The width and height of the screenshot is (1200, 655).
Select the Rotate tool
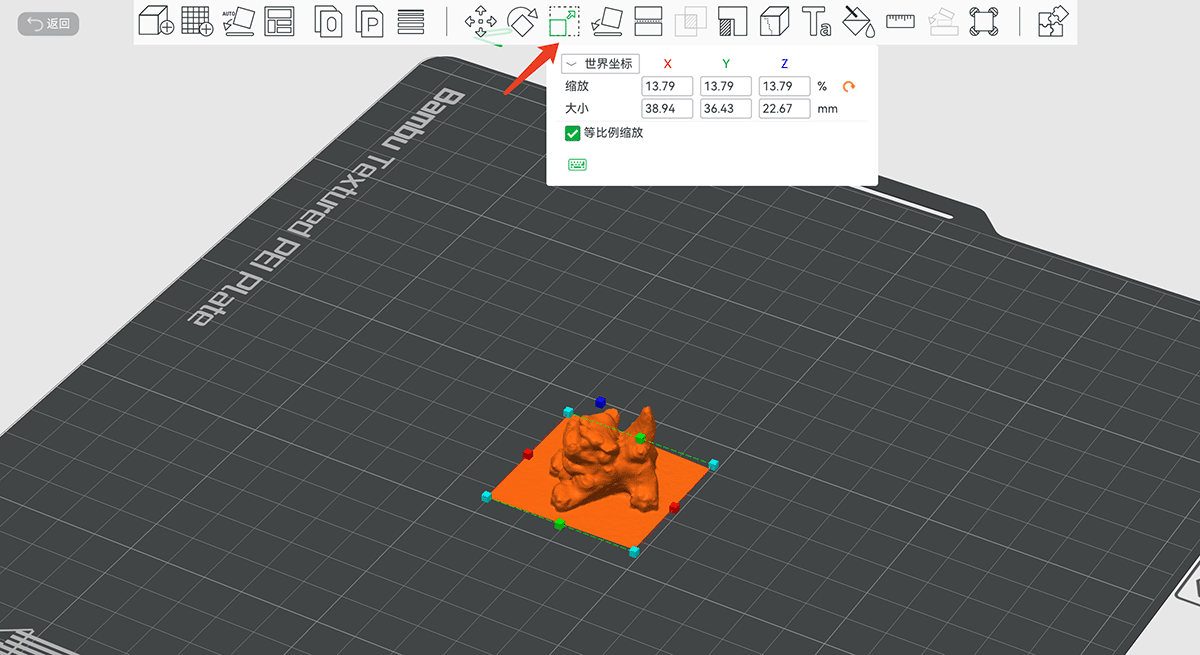[523, 22]
